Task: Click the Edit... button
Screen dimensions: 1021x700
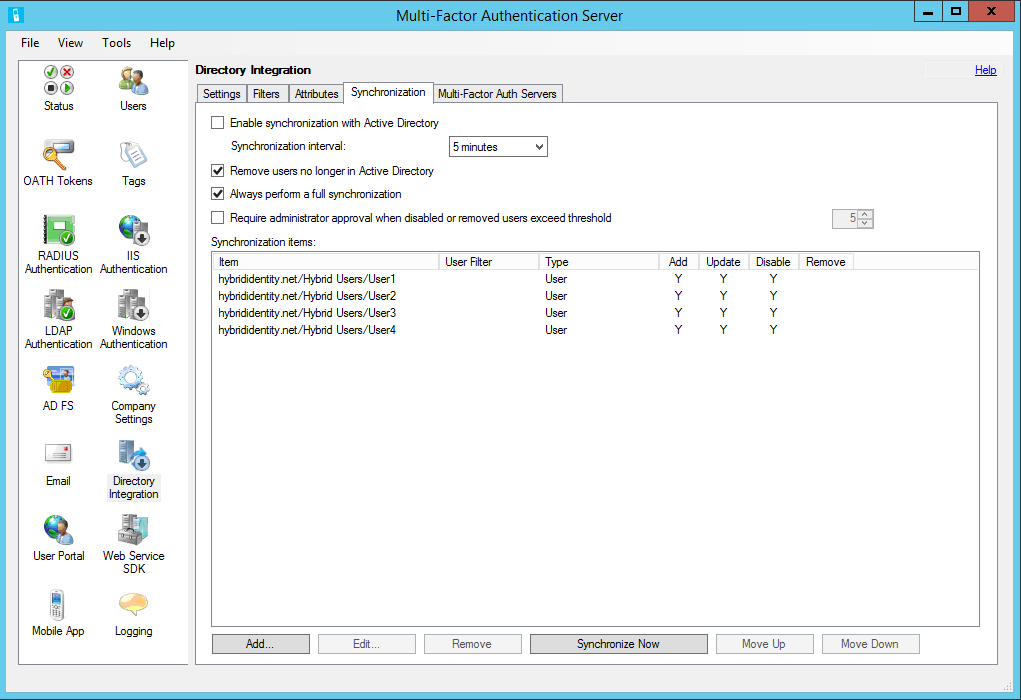Action: (x=367, y=644)
